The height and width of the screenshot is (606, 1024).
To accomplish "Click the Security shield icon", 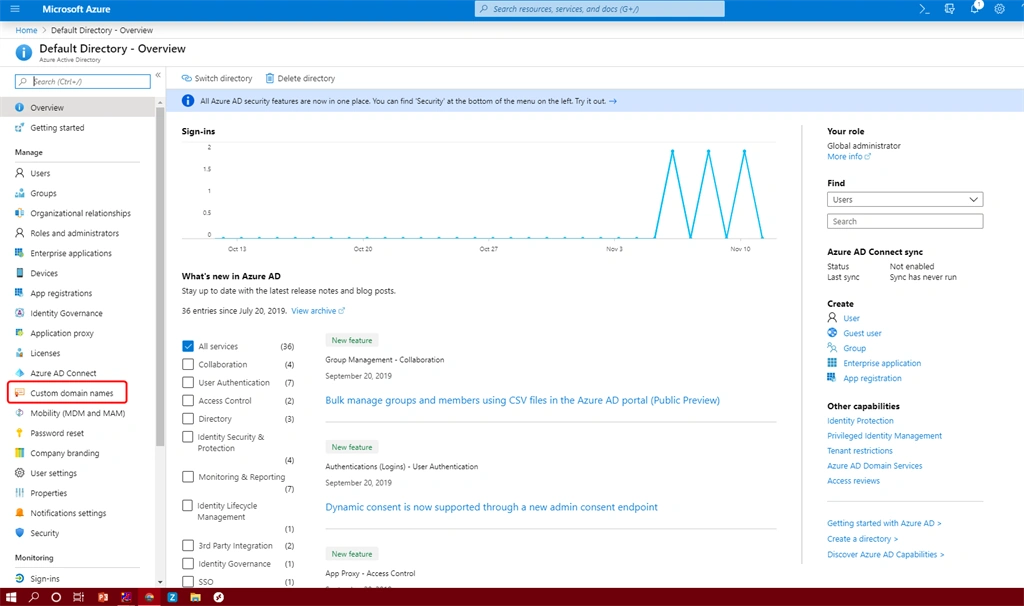I will click(x=20, y=533).
